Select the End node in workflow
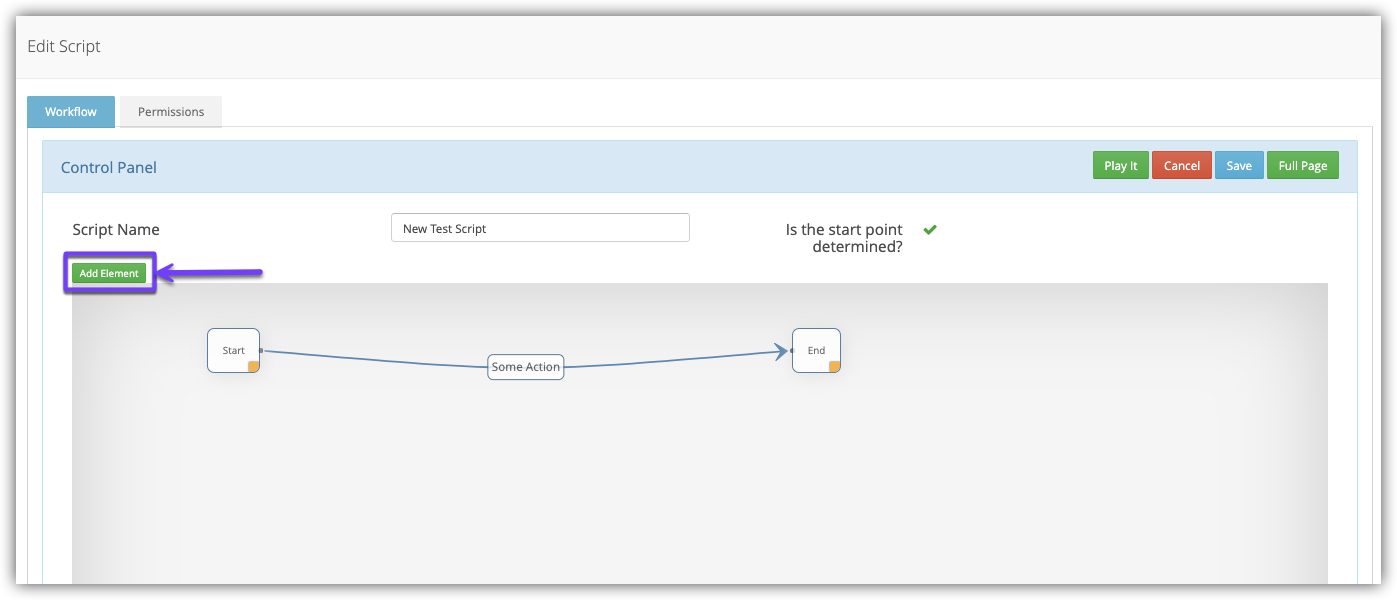Image resolution: width=1397 pixels, height=600 pixels. [815, 350]
